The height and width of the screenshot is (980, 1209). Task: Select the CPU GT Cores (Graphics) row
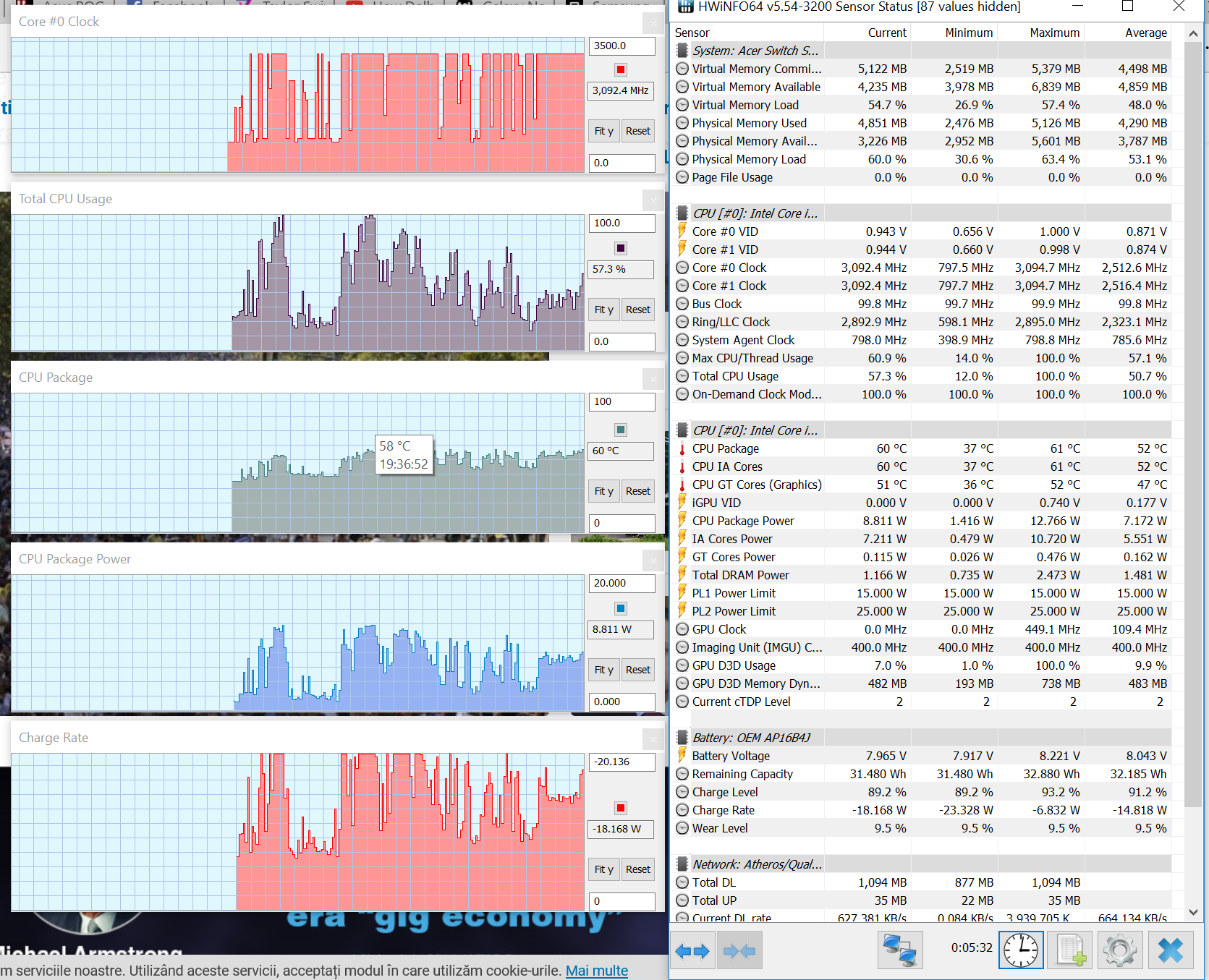tap(922, 485)
